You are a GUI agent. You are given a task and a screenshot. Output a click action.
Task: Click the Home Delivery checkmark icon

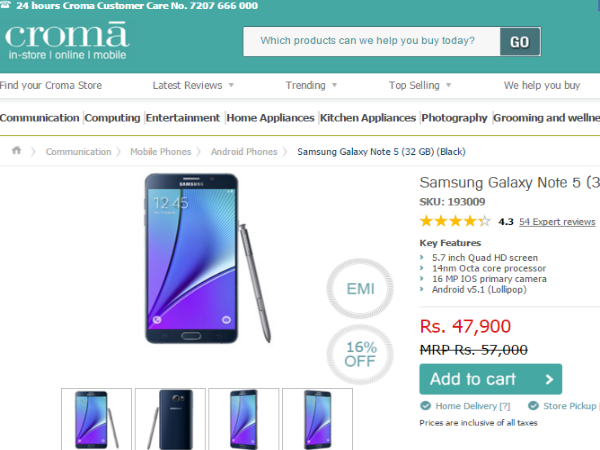[x=426, y=406]
